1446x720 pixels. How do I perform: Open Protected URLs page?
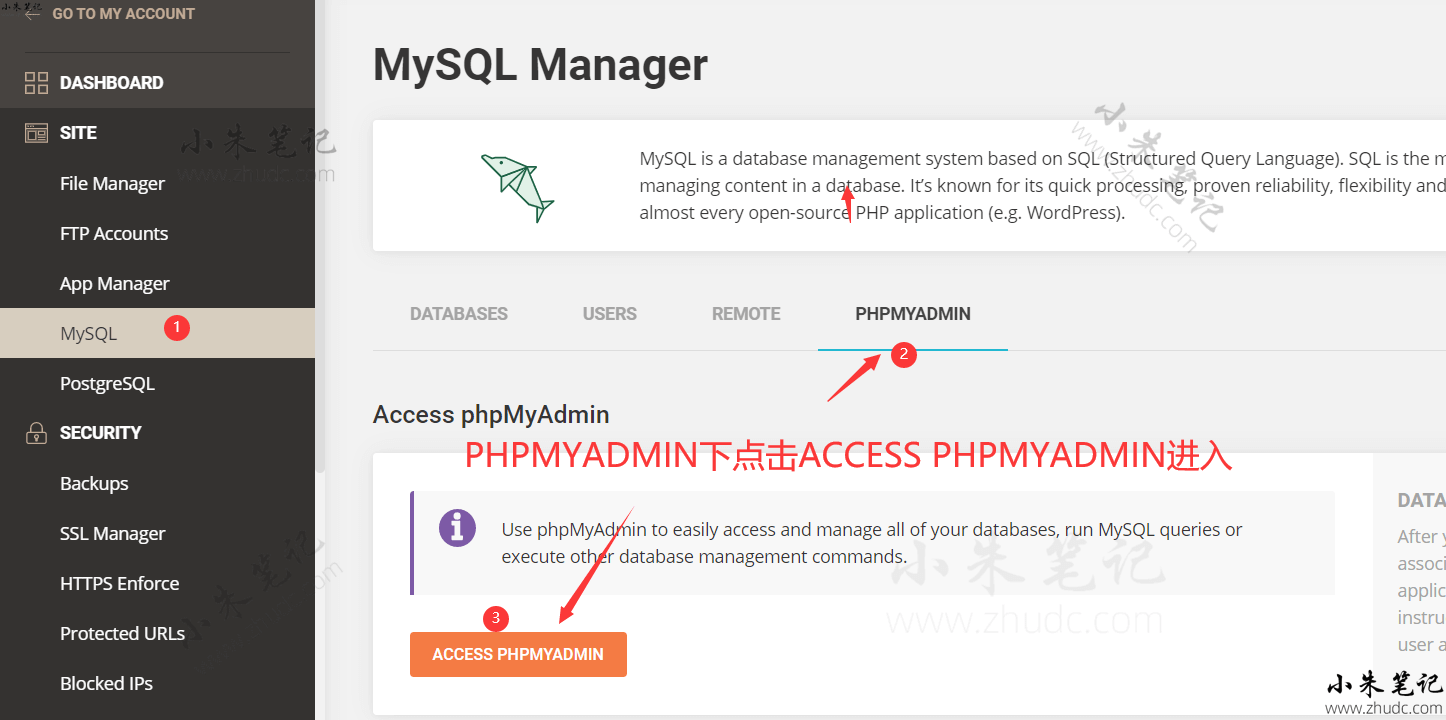[122, 634]
